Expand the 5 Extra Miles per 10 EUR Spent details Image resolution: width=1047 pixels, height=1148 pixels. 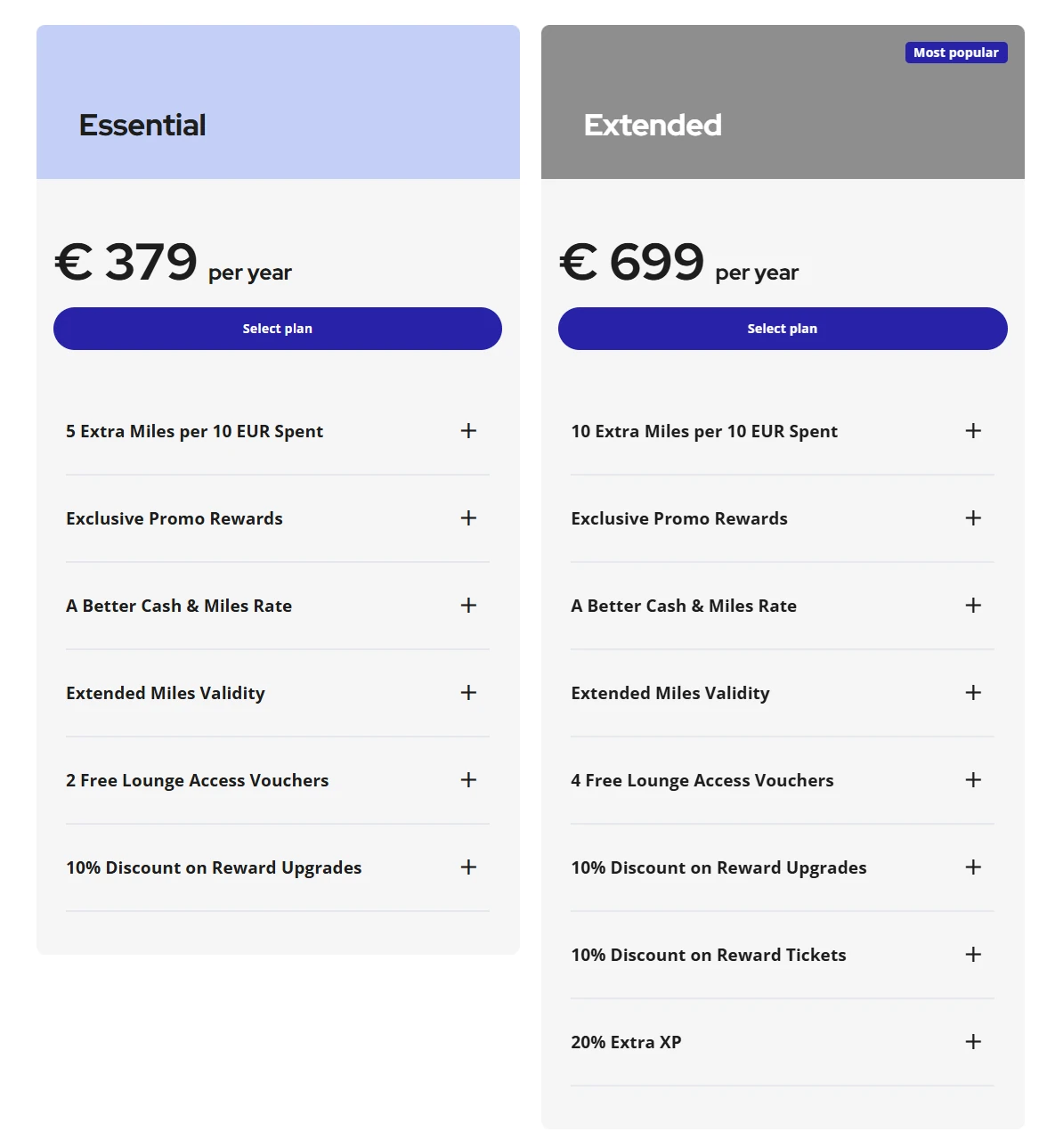[467, 431]
